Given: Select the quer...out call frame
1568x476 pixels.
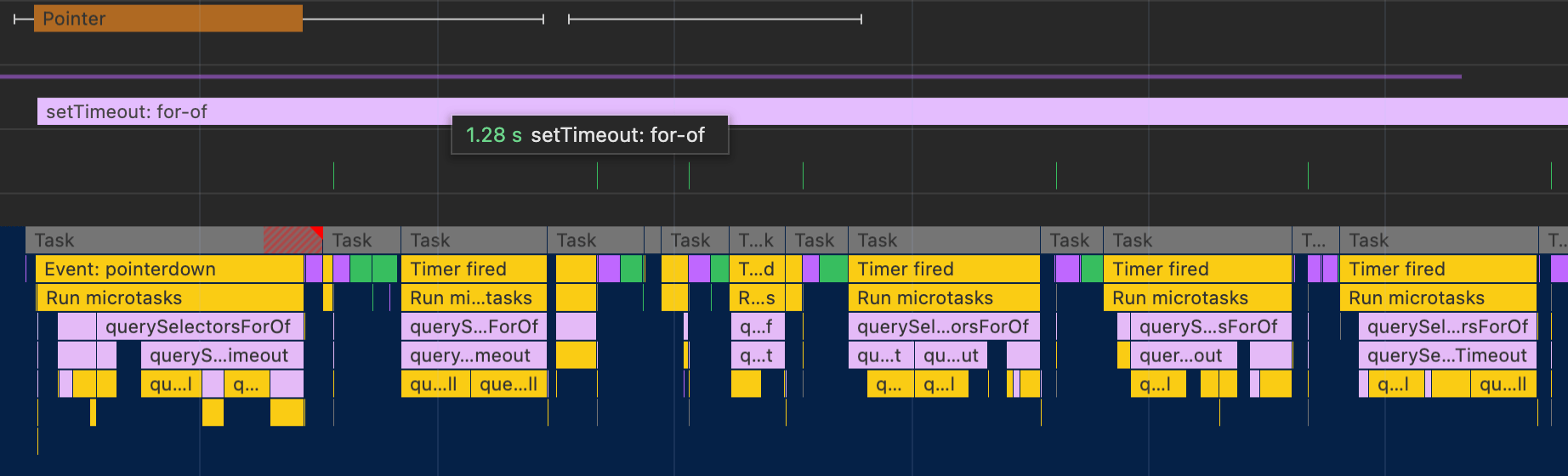Looking at the screenshot, I should pyautogui.click(x=1184, y=356).
